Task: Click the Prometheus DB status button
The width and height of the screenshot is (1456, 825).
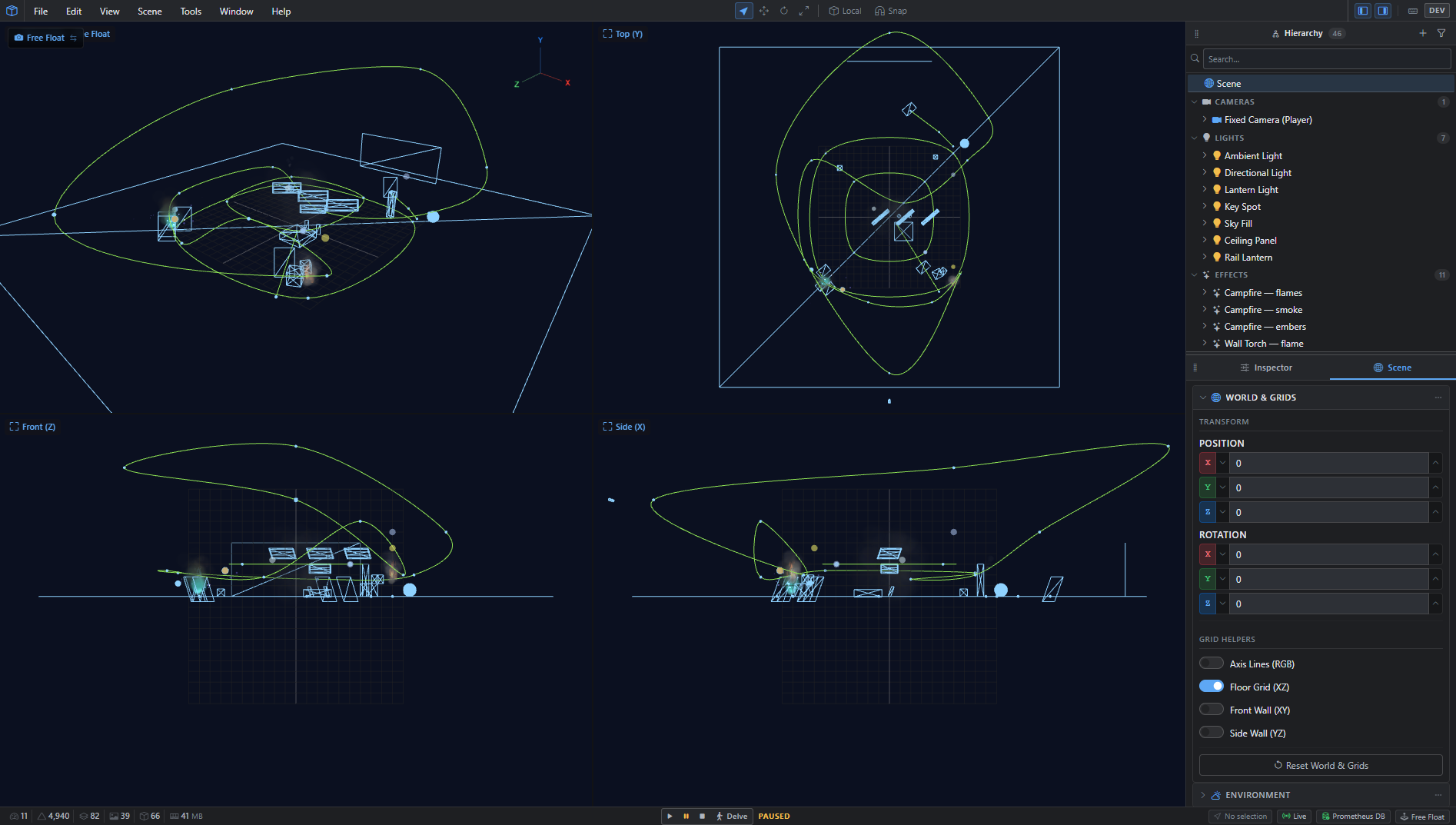Action: pos(1353,817)
